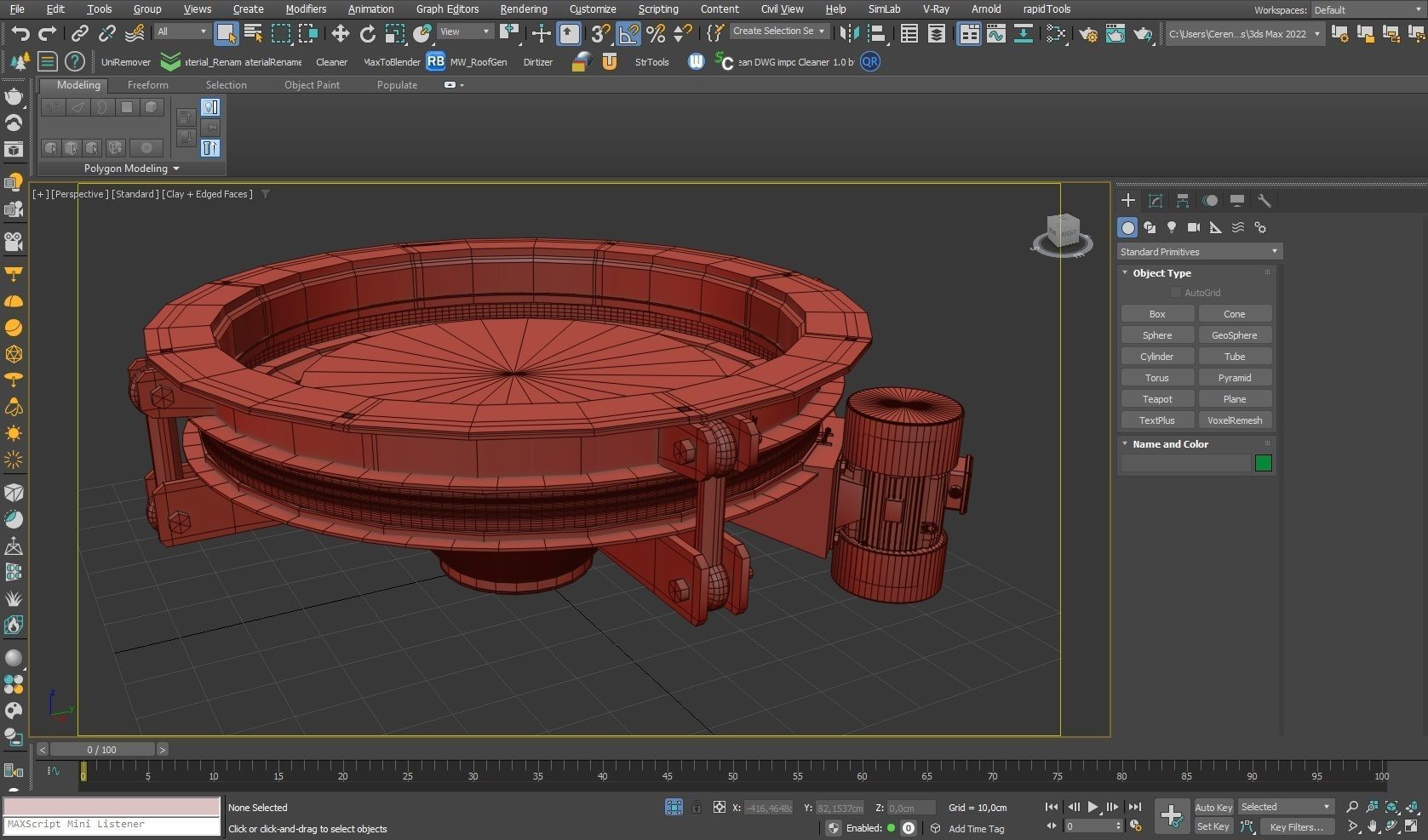Choose the Select Object arrow tool
This screenshot has width=1428, height=840.
[226, 33]
